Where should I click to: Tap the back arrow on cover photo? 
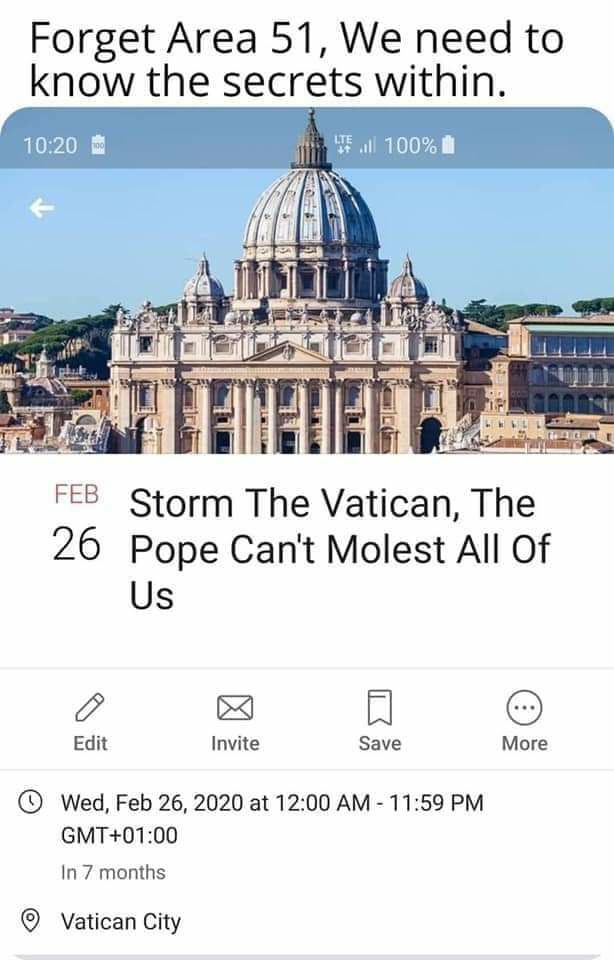coord(40,207)
